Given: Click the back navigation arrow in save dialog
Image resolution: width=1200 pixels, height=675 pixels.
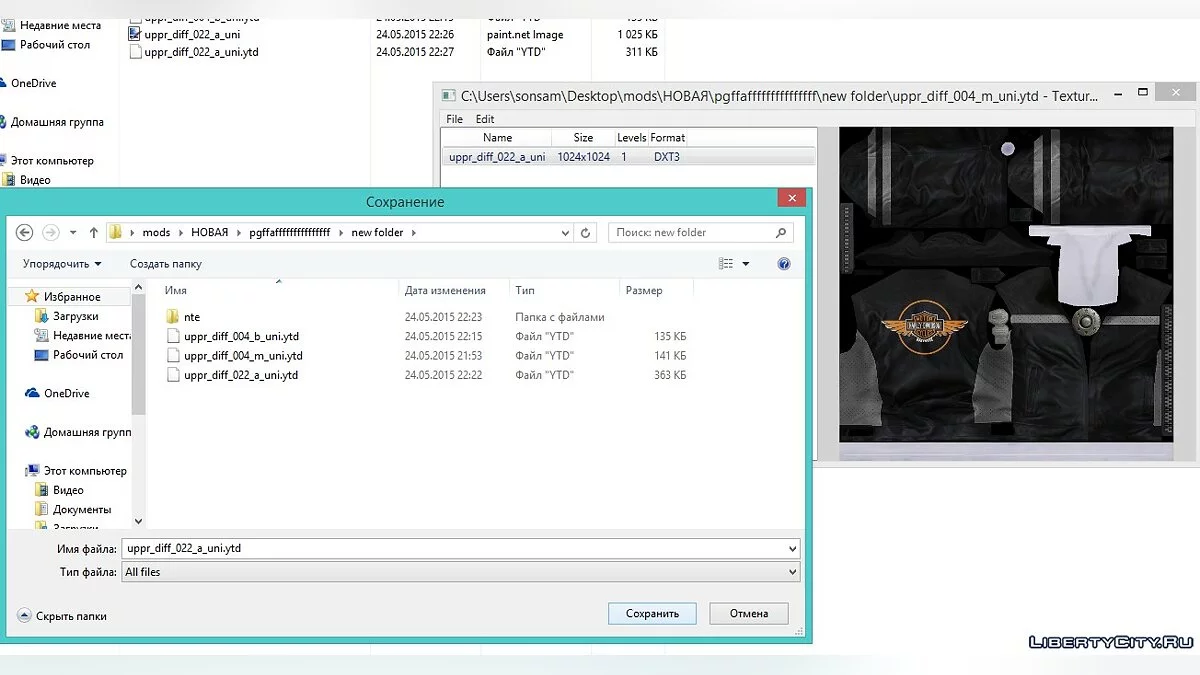Looking at the screenshot, I should pos(25,232).
